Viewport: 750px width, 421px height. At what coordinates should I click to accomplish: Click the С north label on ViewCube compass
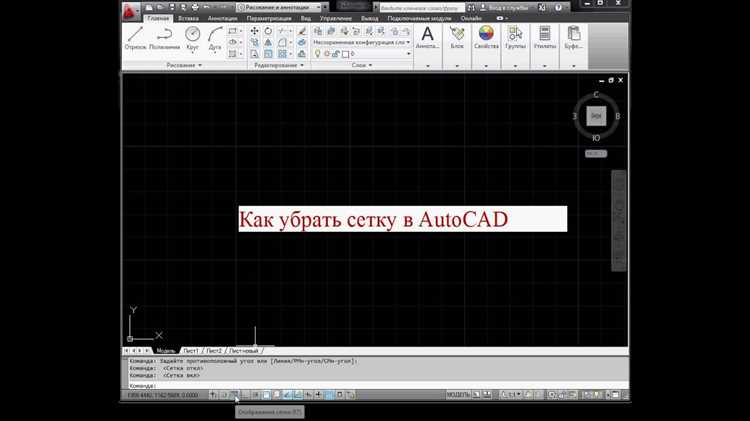point(596,94)
